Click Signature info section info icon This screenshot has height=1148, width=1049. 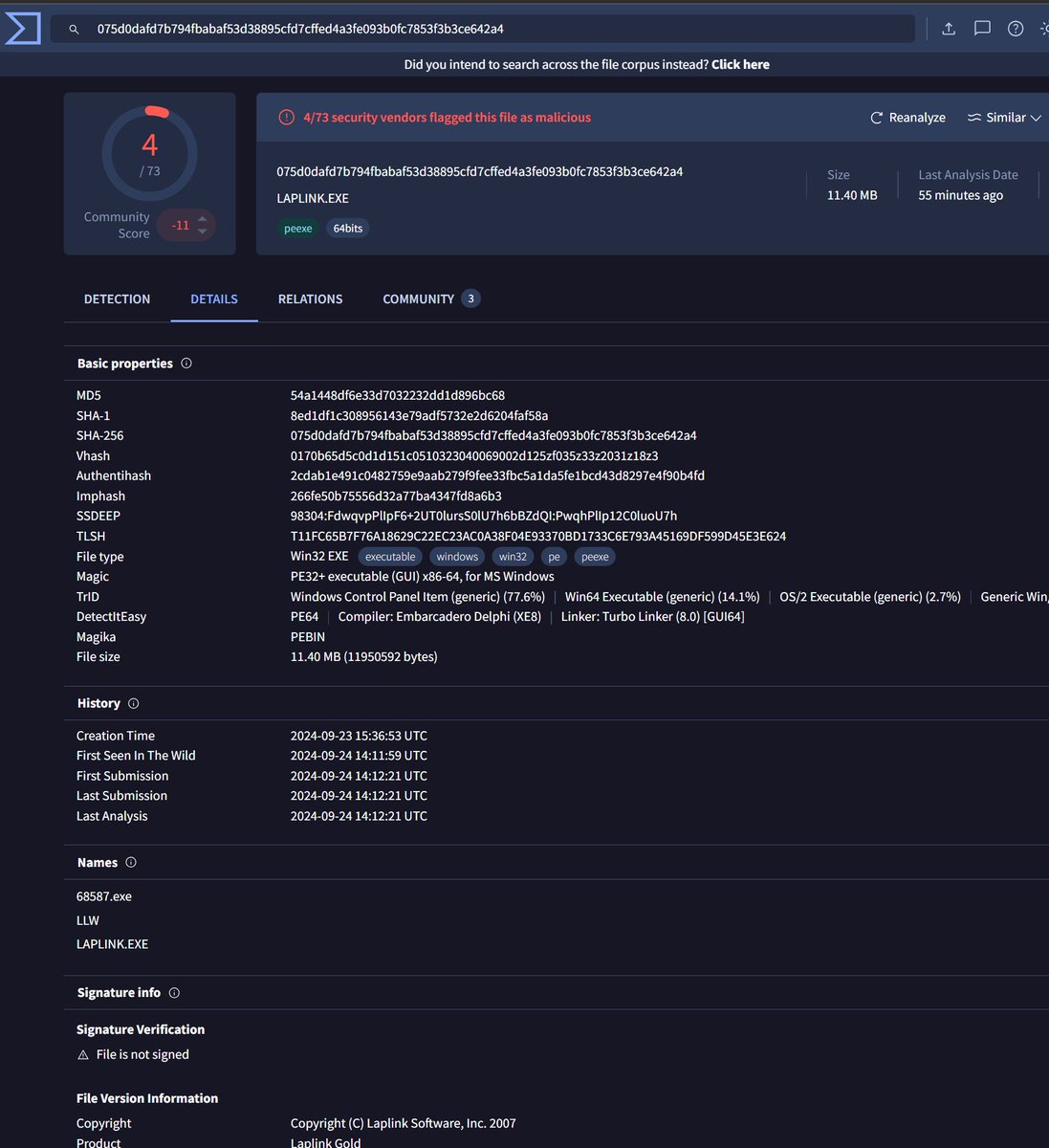174,993
